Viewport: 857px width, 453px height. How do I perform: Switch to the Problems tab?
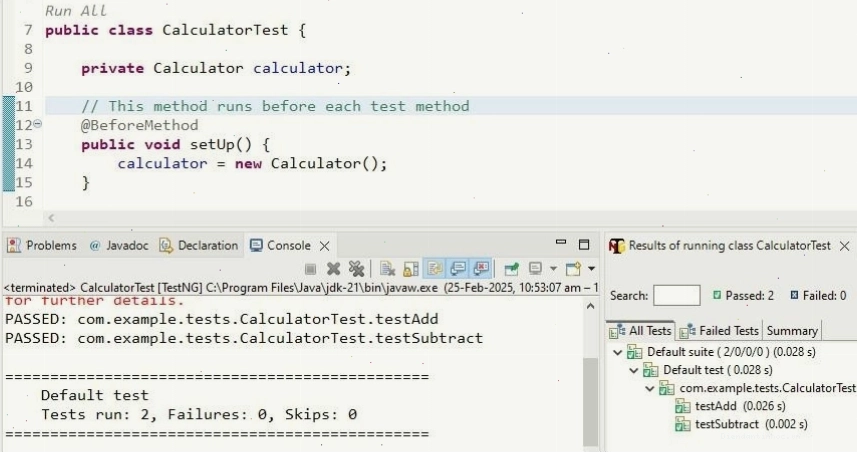(x=42, y=246)
